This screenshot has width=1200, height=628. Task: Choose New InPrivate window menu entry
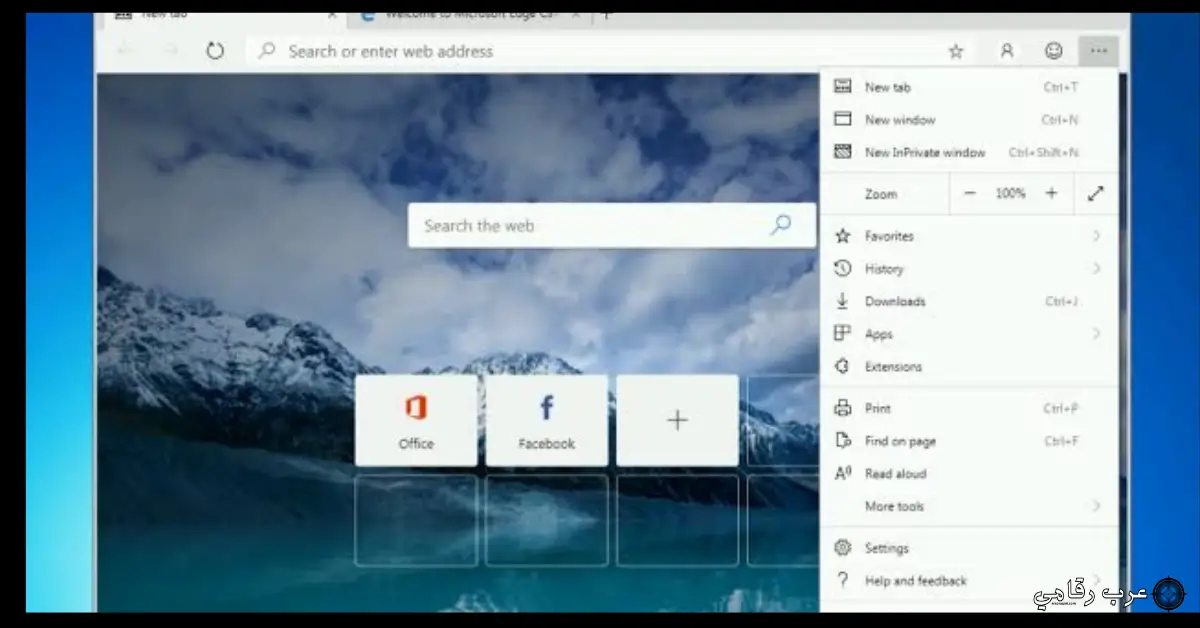pyautogui.click(x=968, y=153)
